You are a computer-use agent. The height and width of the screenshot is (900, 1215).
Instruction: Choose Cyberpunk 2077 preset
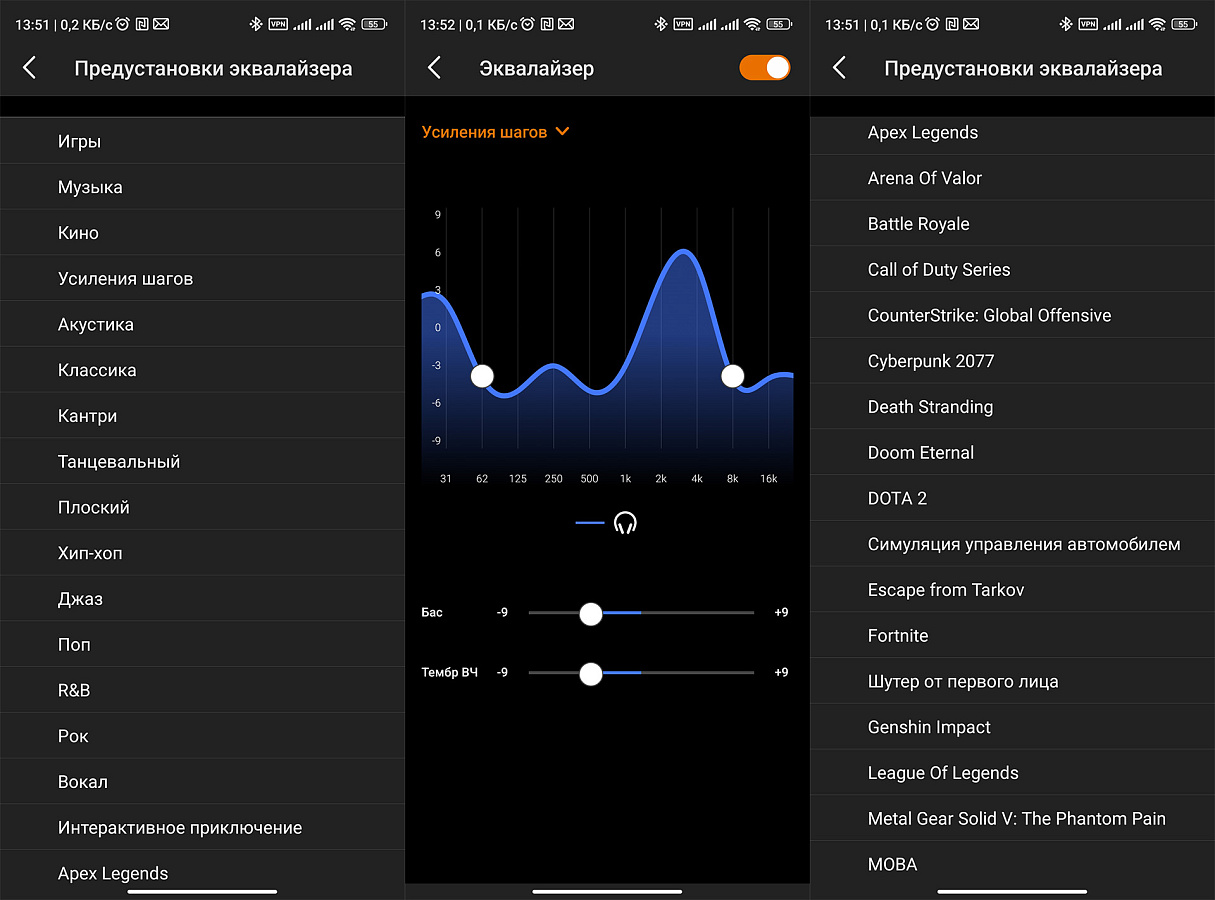(1012, 361)
